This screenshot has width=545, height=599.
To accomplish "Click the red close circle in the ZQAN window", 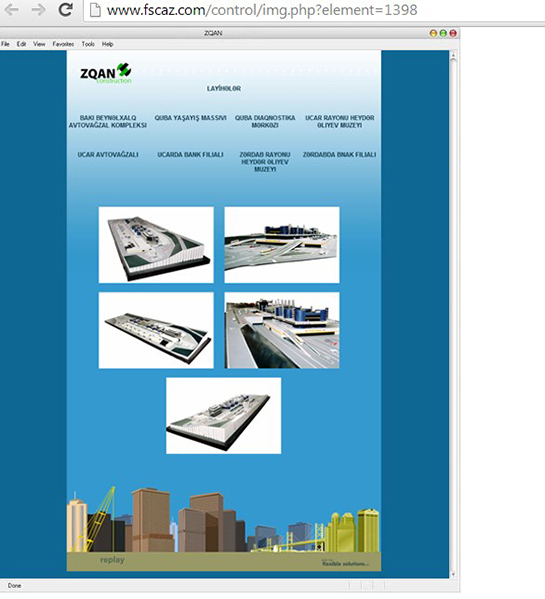I will 453,33.
